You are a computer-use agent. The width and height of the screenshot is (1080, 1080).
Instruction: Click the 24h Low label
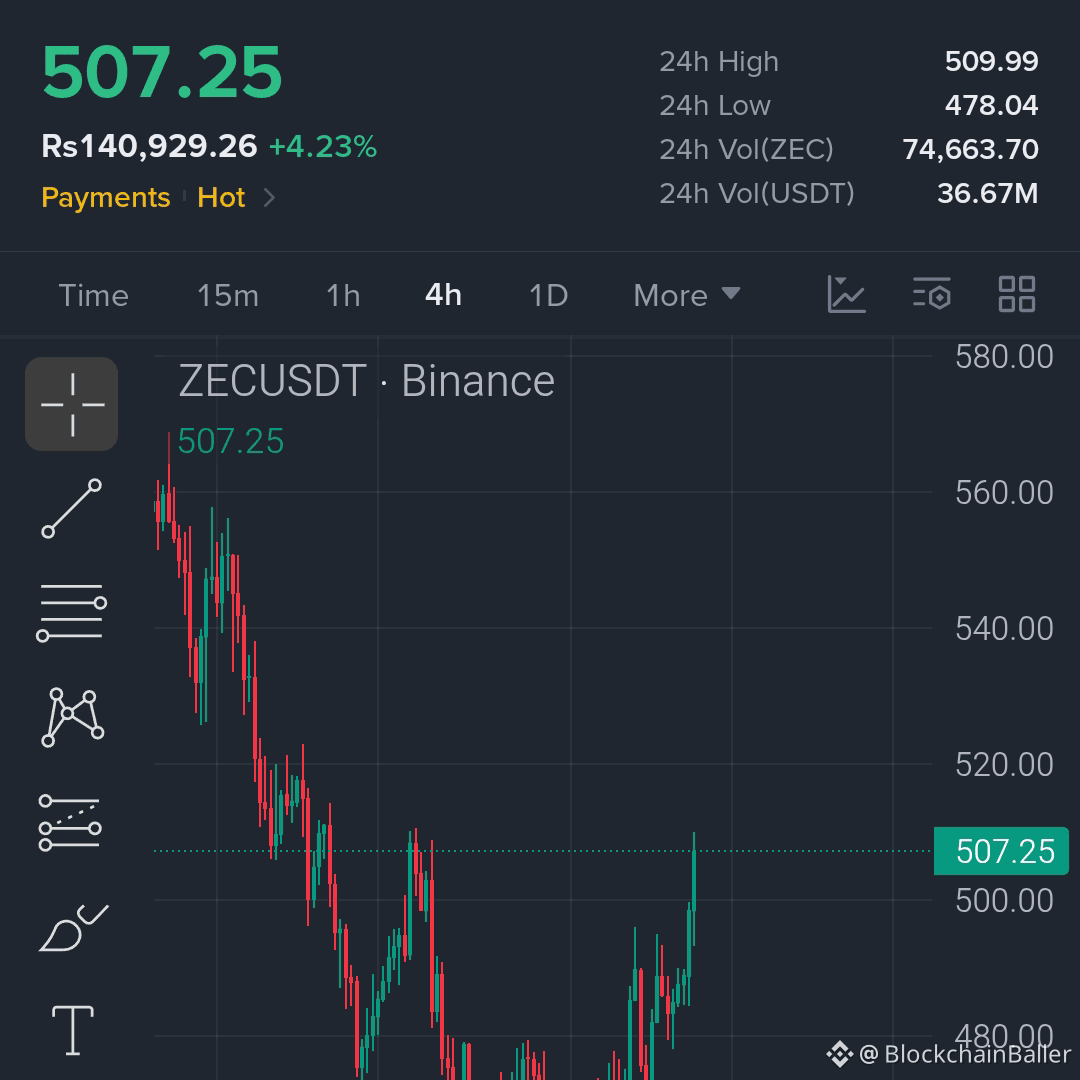click(715, 105)
